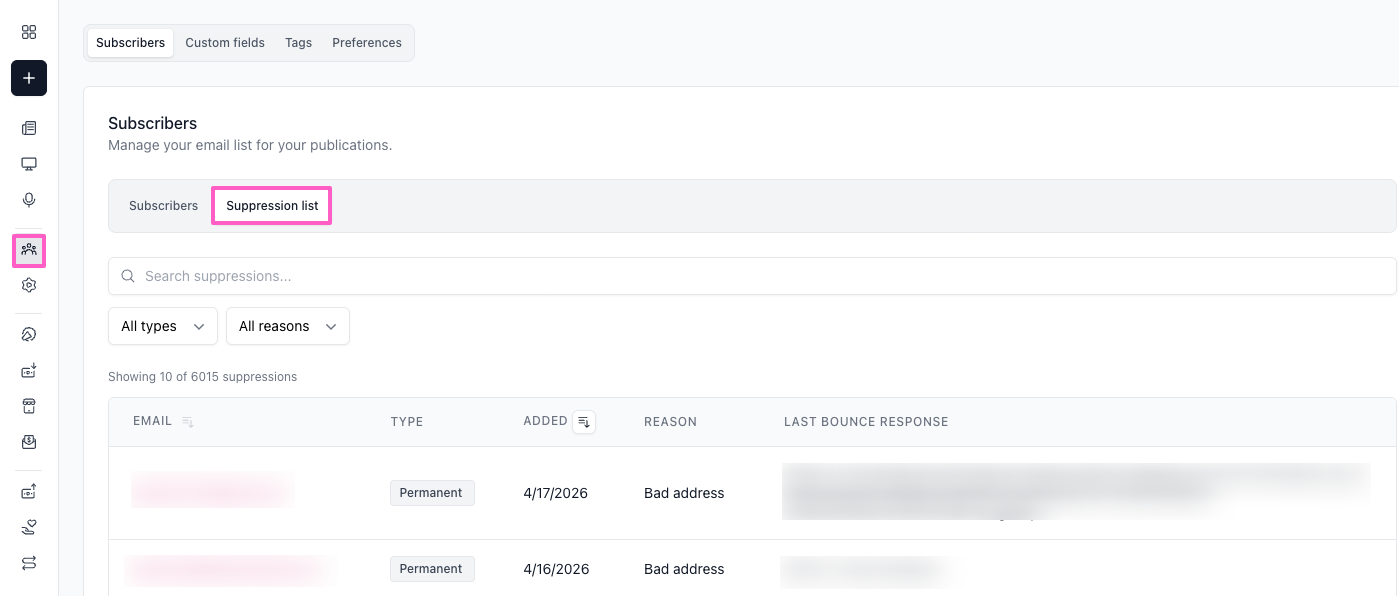This screenshot has width=1399, height=596.
Task: Click the REASON column header
Action: point(670,422)
